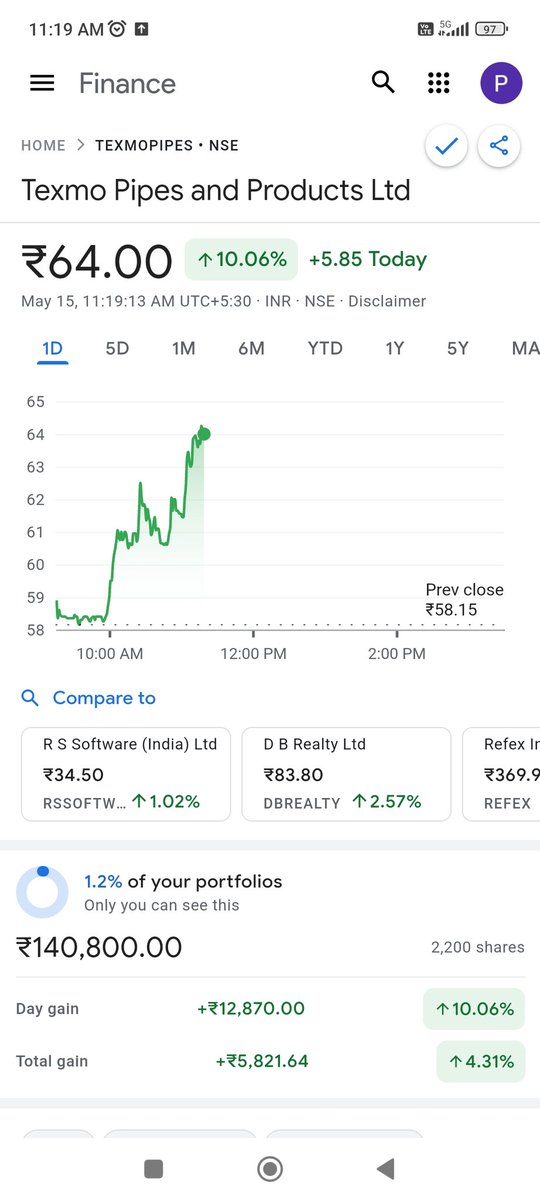540x1200 pixels.
Task: Tap the ₹140,800.00 holding value
Action: tap(99, 947)
